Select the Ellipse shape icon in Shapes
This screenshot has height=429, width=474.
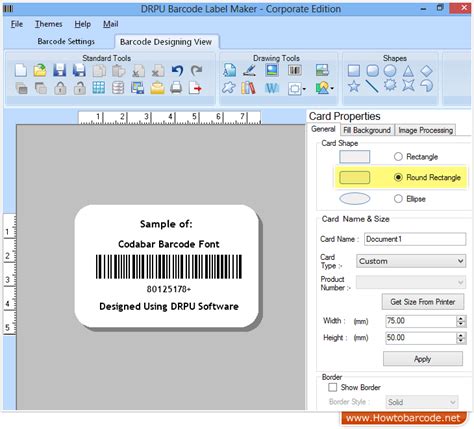point(390,71)
